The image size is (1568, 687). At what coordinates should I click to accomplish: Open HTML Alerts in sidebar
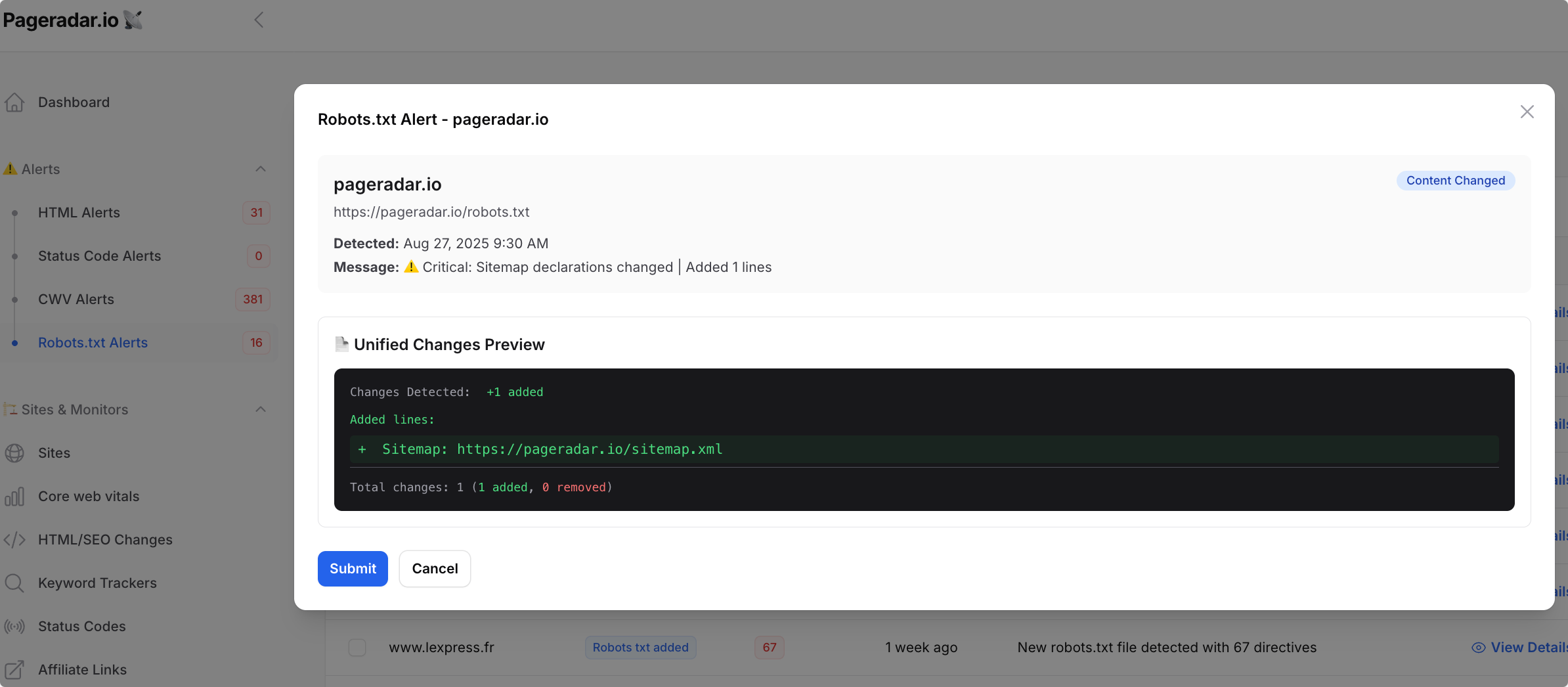point(79,213)
